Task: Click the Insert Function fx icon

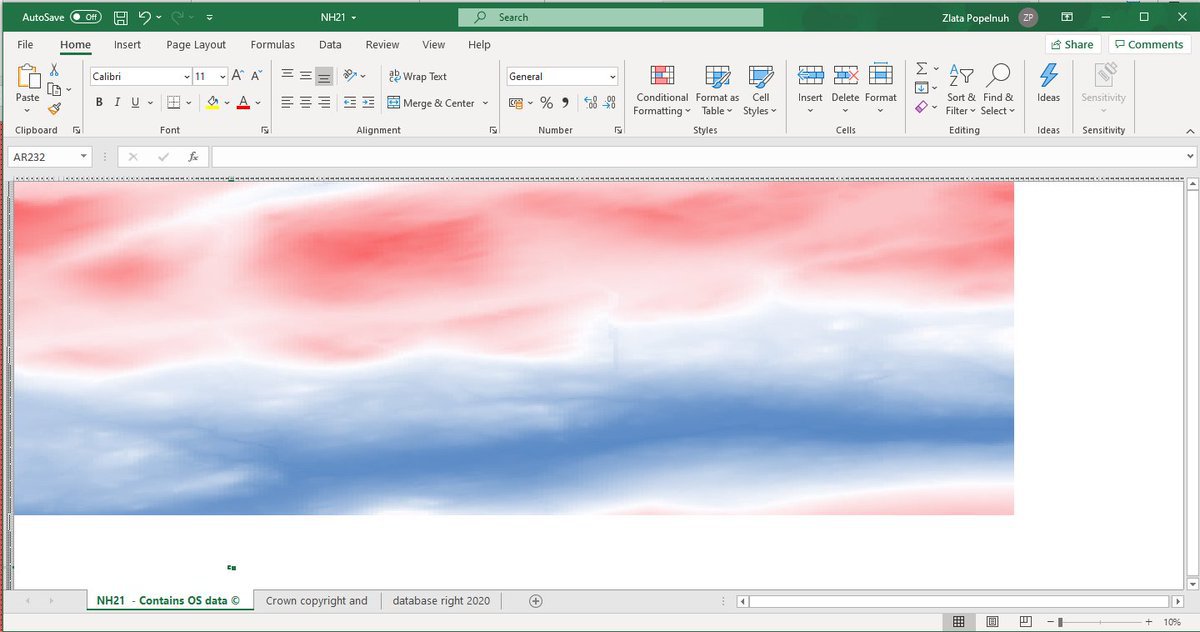Action: (x=193, y=157)
